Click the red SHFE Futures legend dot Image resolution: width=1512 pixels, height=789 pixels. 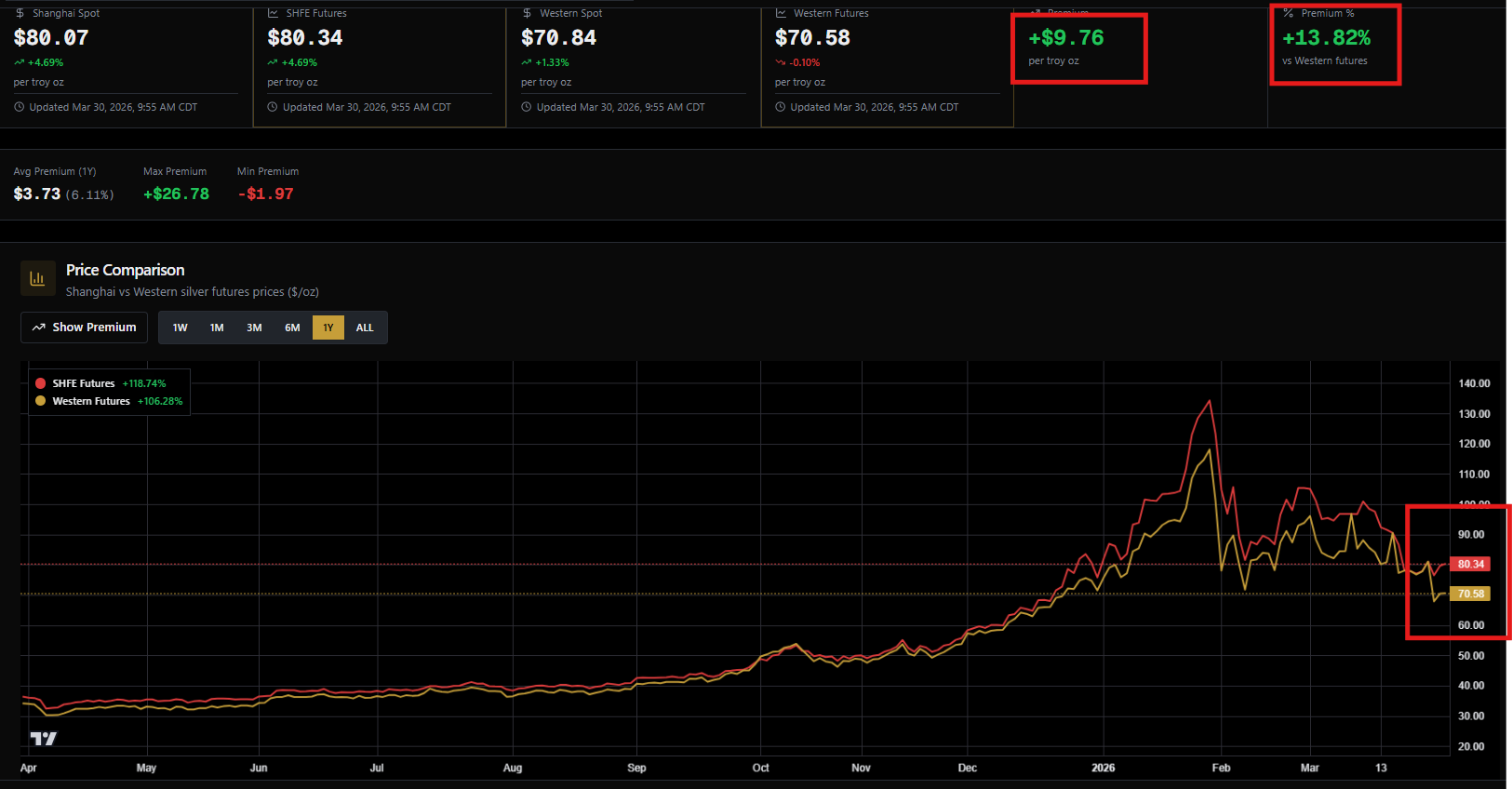click(41, 383)
